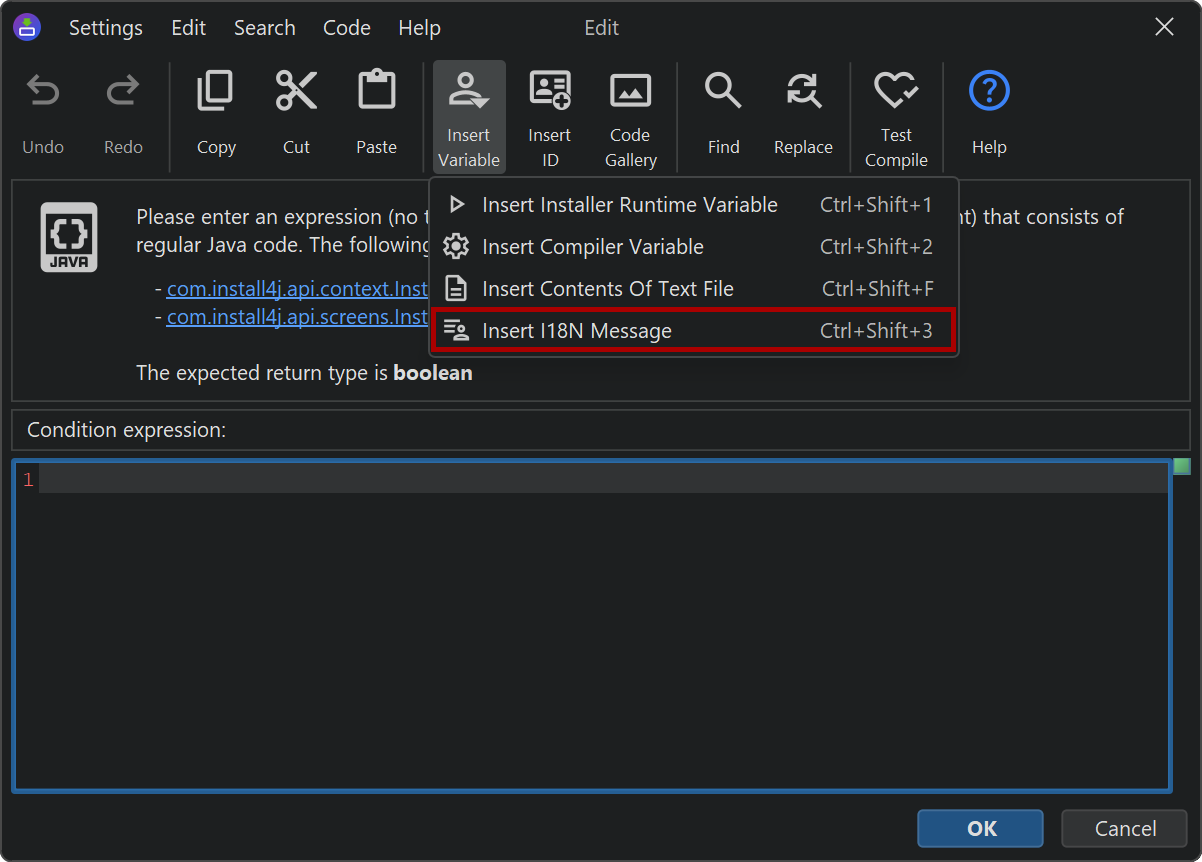Click the Copy toolbar icon

[216, 92]
